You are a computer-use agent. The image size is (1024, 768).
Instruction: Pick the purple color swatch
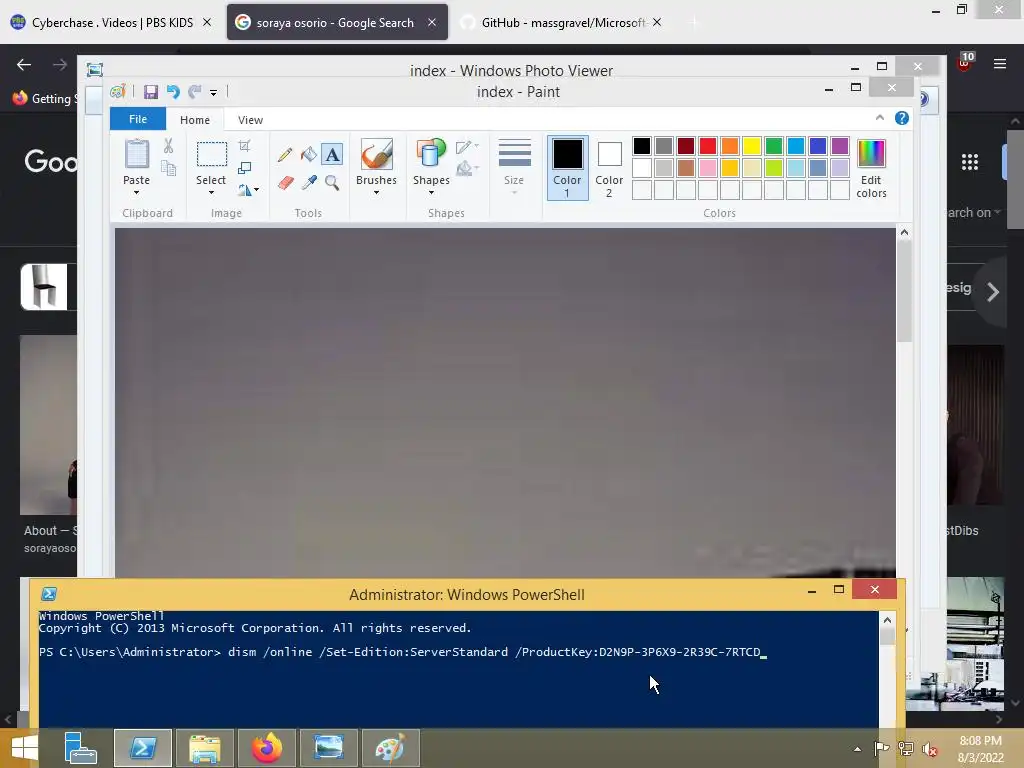[x=840, y=146]
